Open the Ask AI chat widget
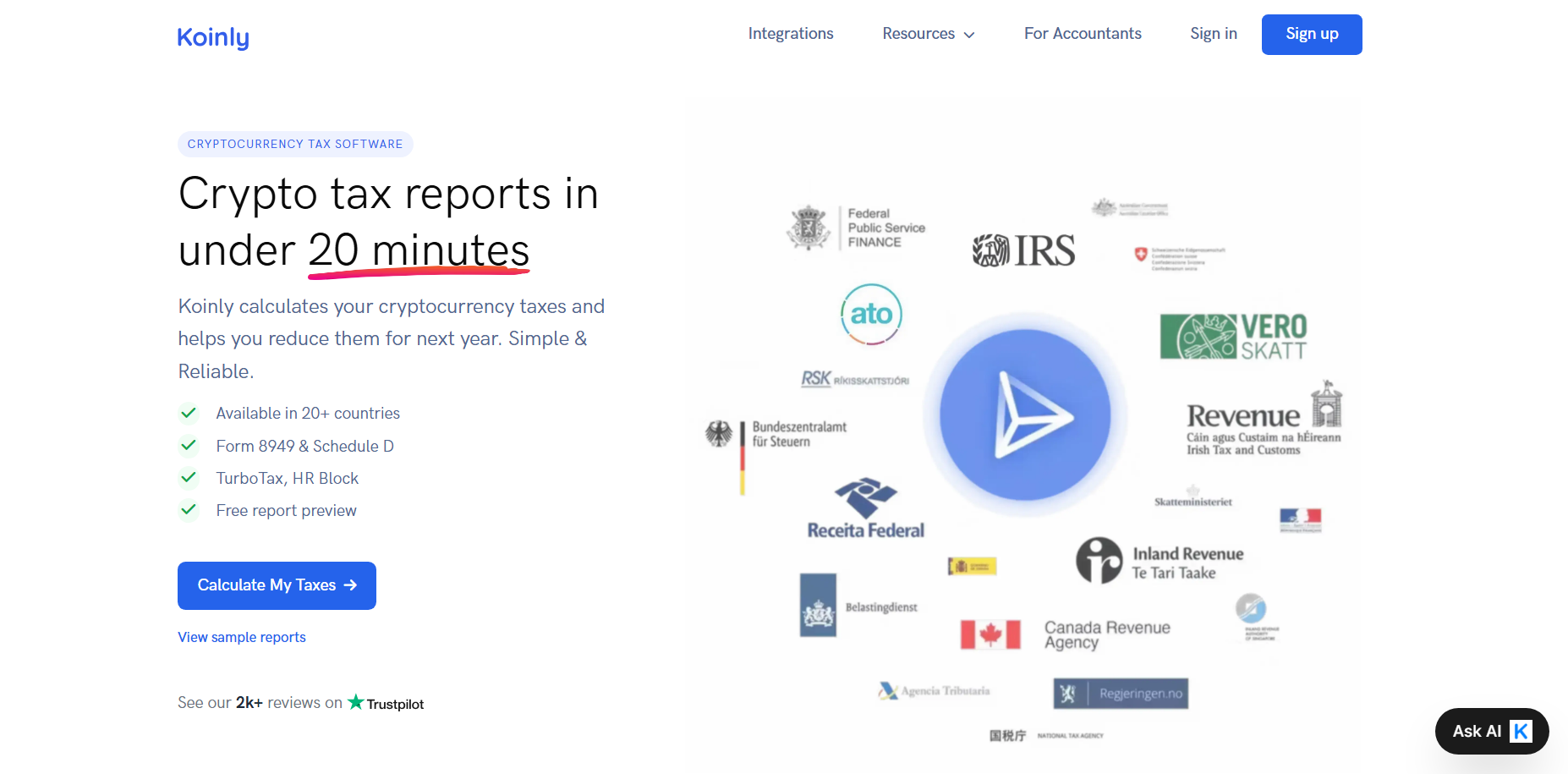The width and height of the screenshot is (1568, 774). click(x=1491, y=731)
